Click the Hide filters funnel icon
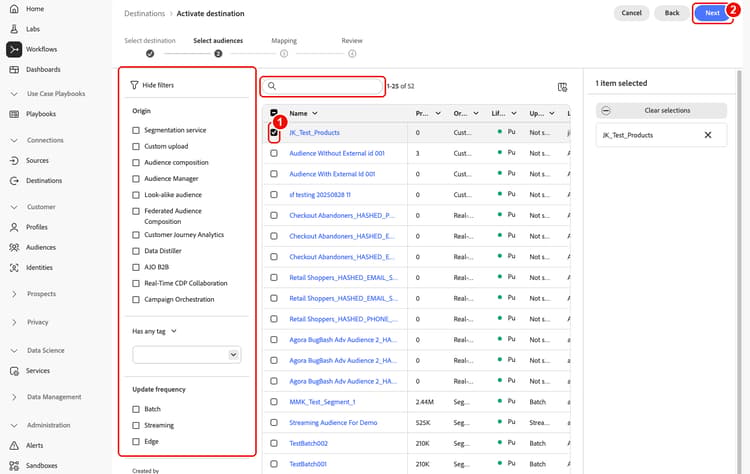This screenshot has height=474, width=750. [134, 85]
